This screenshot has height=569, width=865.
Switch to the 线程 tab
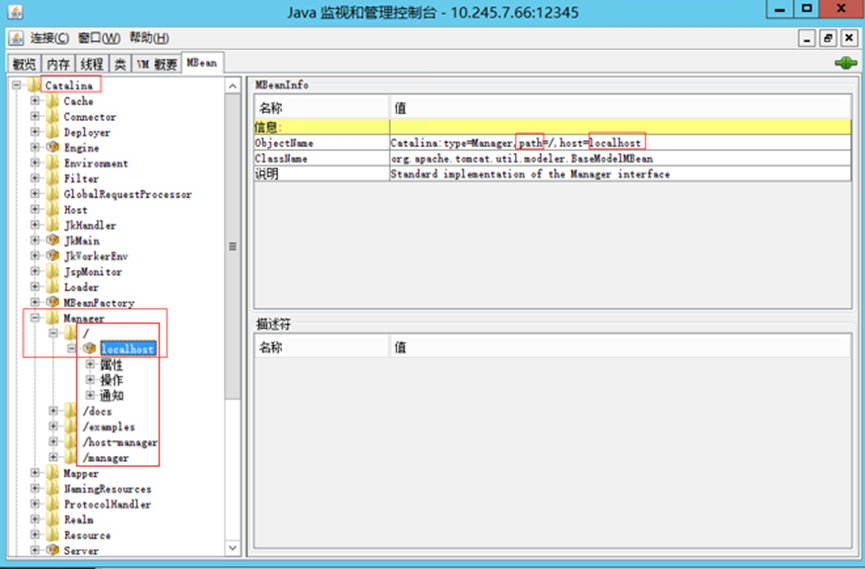click(x=92, y=64)
